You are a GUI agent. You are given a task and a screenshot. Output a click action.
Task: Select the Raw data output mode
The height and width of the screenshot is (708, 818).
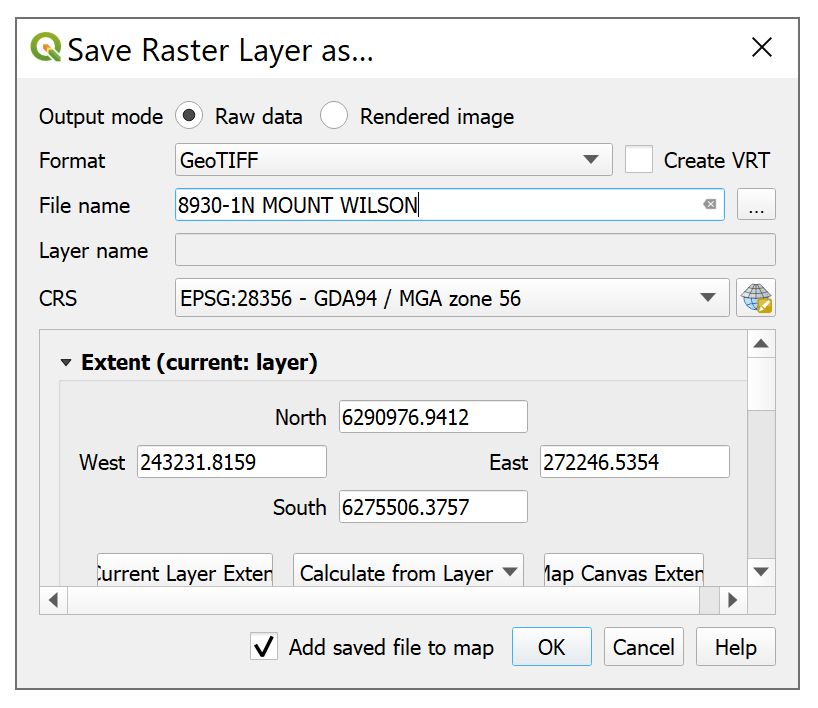[x=189, y=116]
